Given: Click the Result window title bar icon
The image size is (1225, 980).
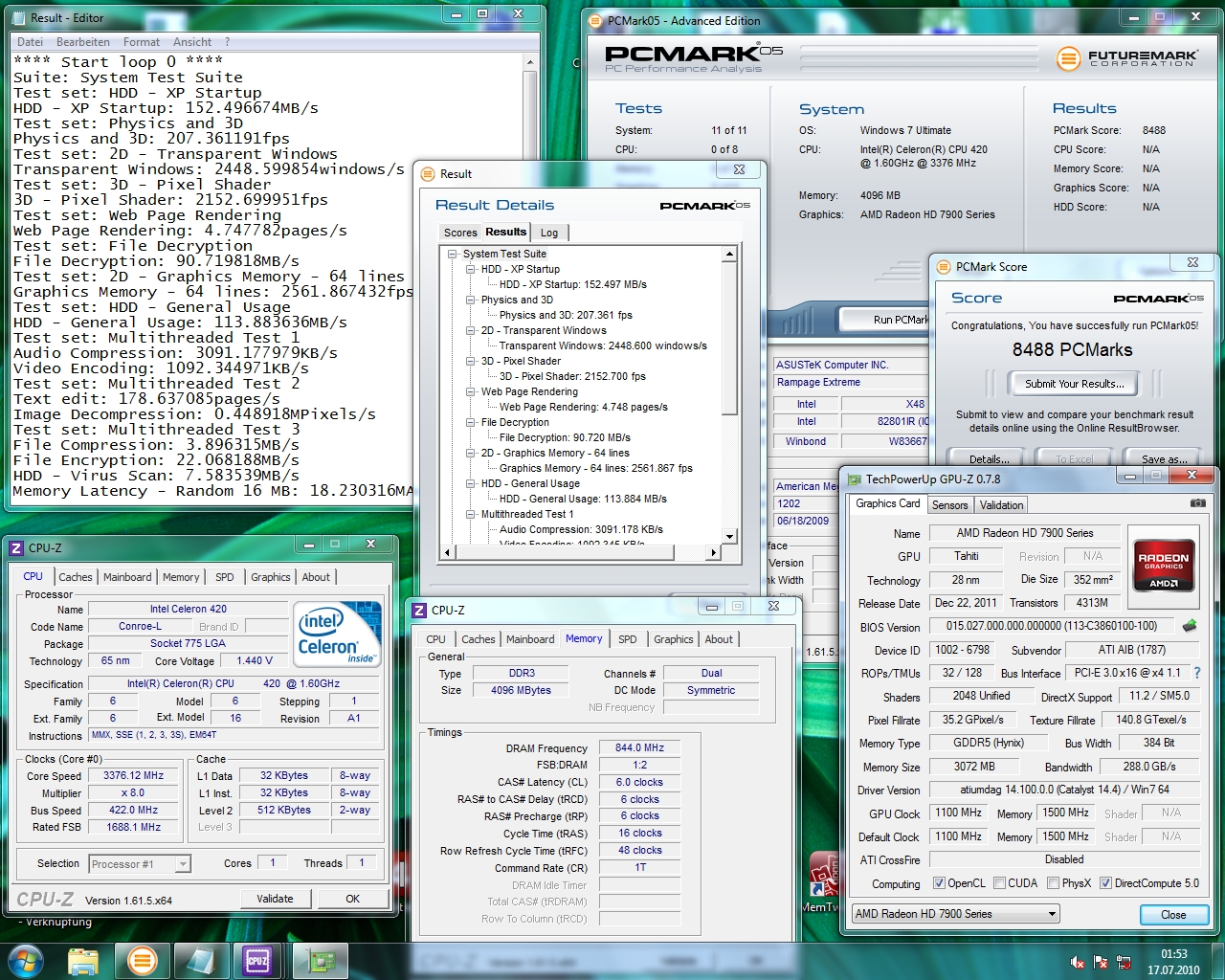Looking at the screenshot, I should (x=428, y=173).
